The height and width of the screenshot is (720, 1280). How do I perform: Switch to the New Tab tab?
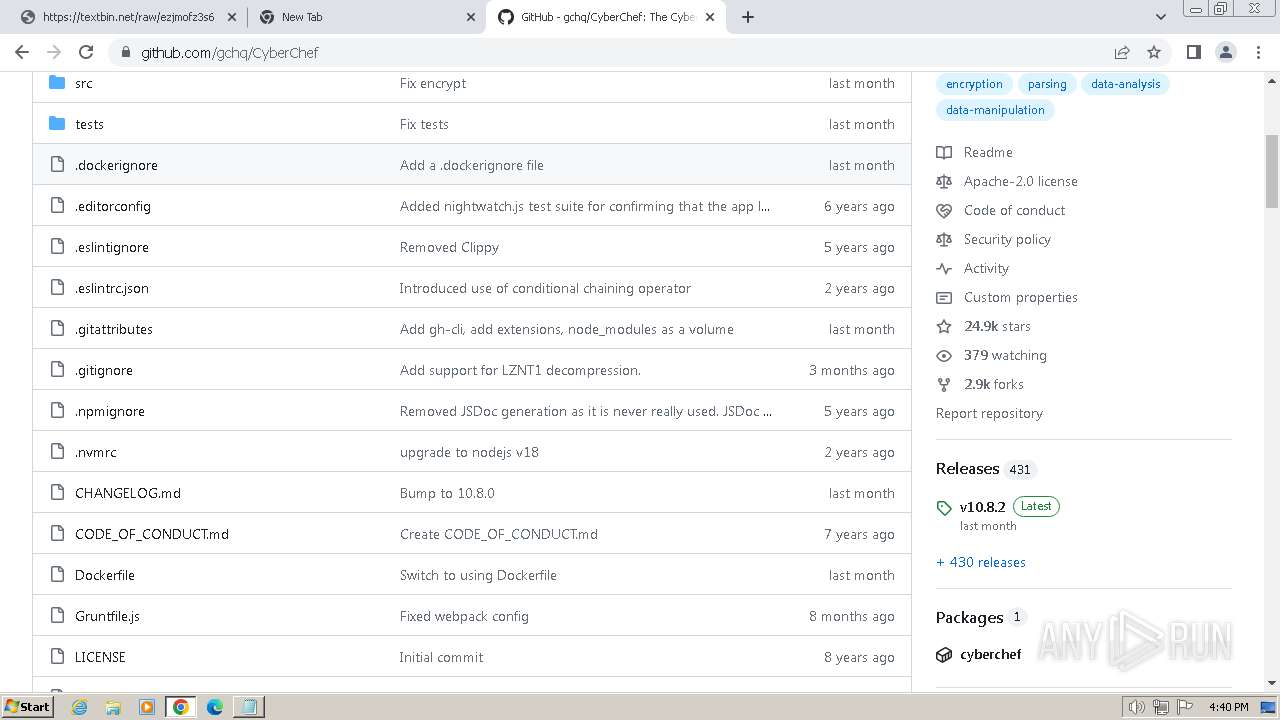[x=366, y=17]
